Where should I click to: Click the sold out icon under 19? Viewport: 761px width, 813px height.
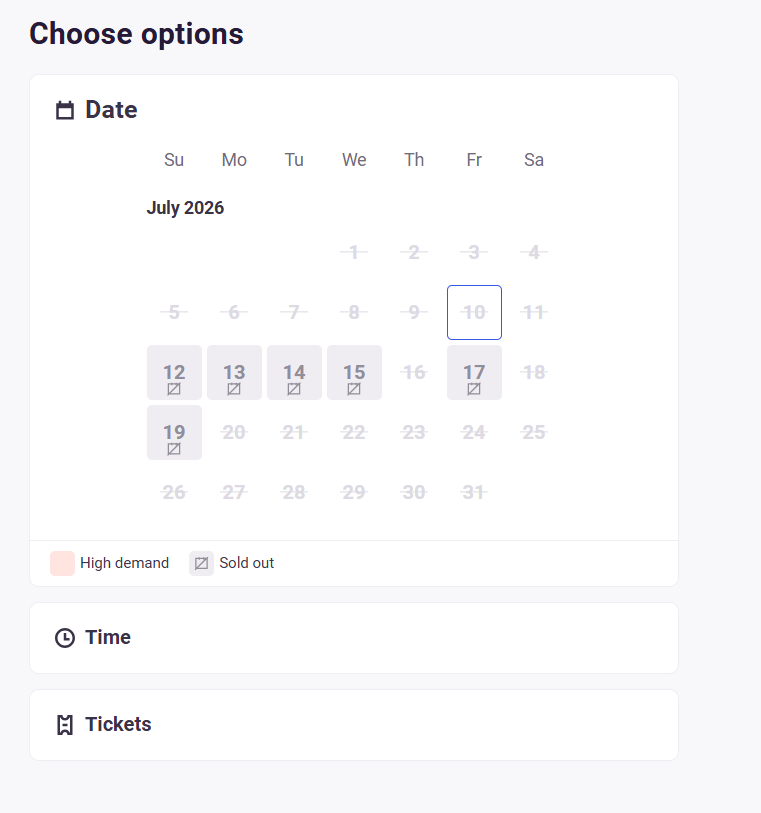pos(174,449)
